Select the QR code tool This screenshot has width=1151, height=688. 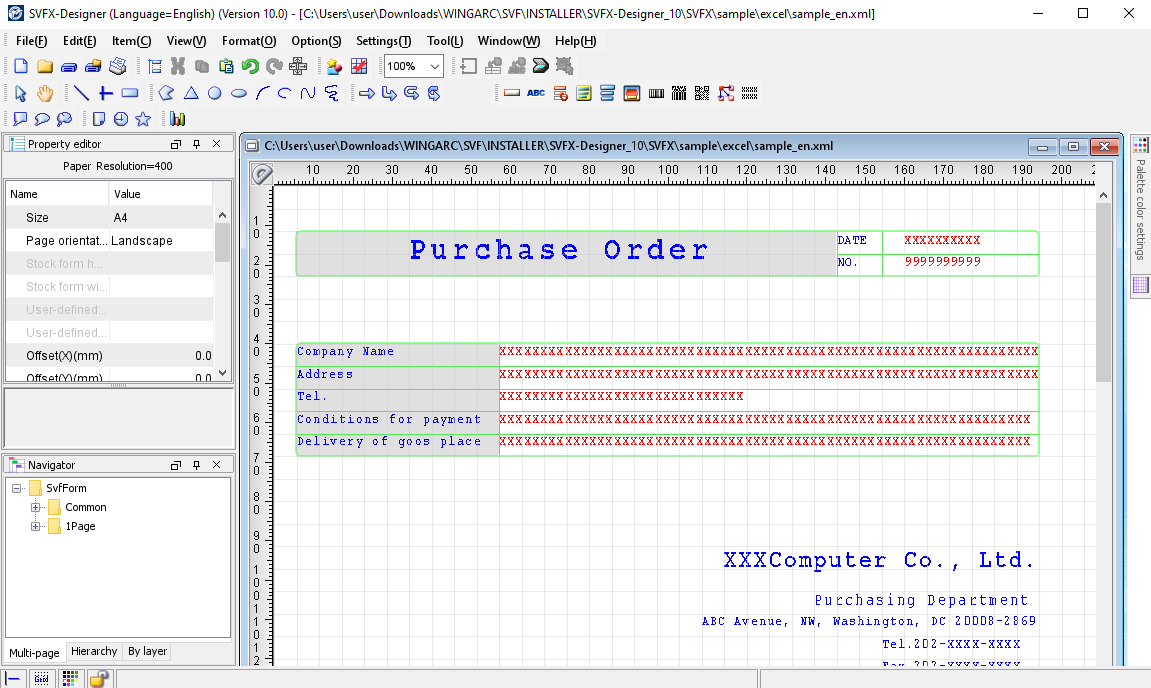(x=702, y=93)
